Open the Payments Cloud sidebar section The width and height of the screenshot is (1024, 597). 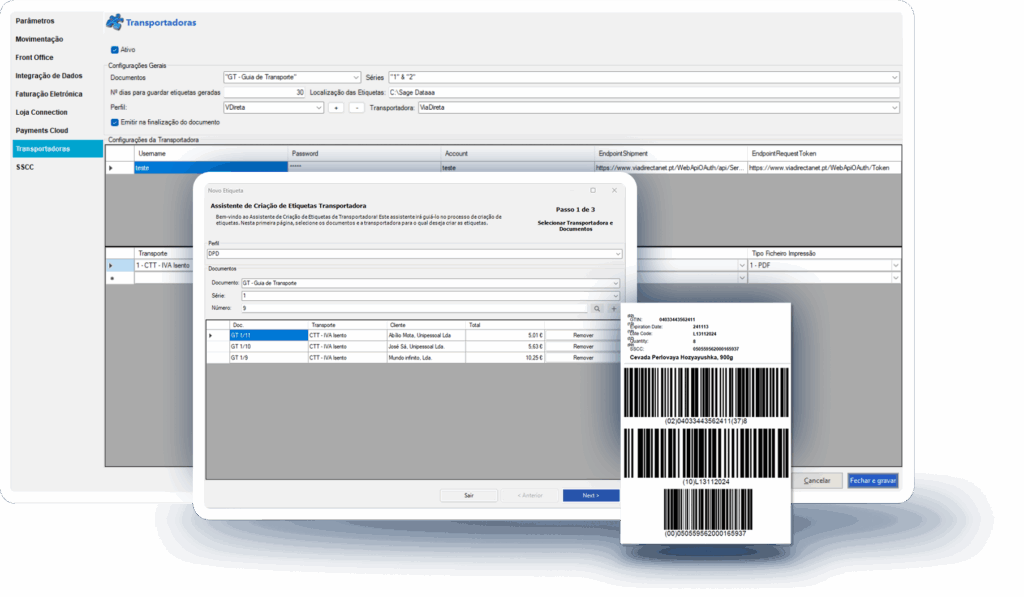tap(42, 131)
